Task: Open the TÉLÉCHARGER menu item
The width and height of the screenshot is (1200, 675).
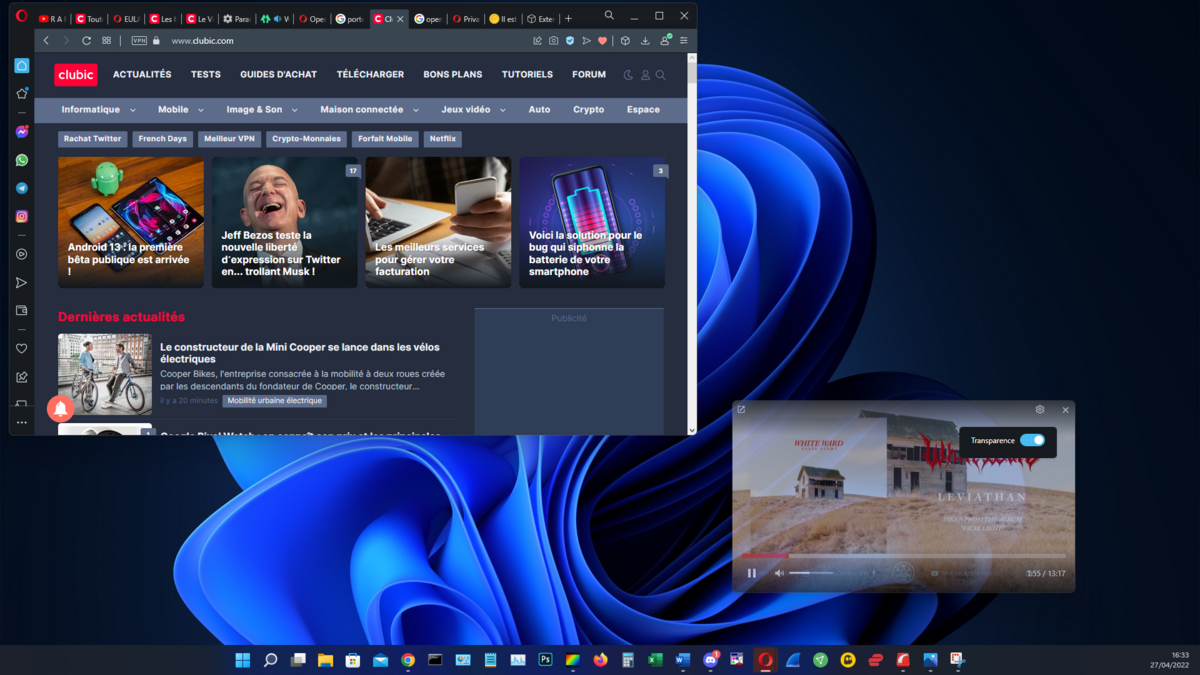Action: (370, 75)
